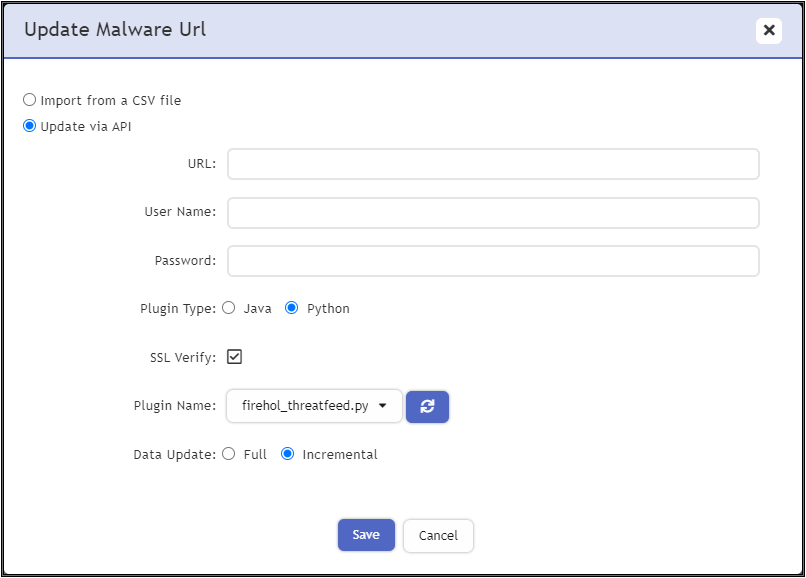Save the malware URL settings
Image resolution: width=806 pixels, height=578 pixels.
tap(366, 535)
